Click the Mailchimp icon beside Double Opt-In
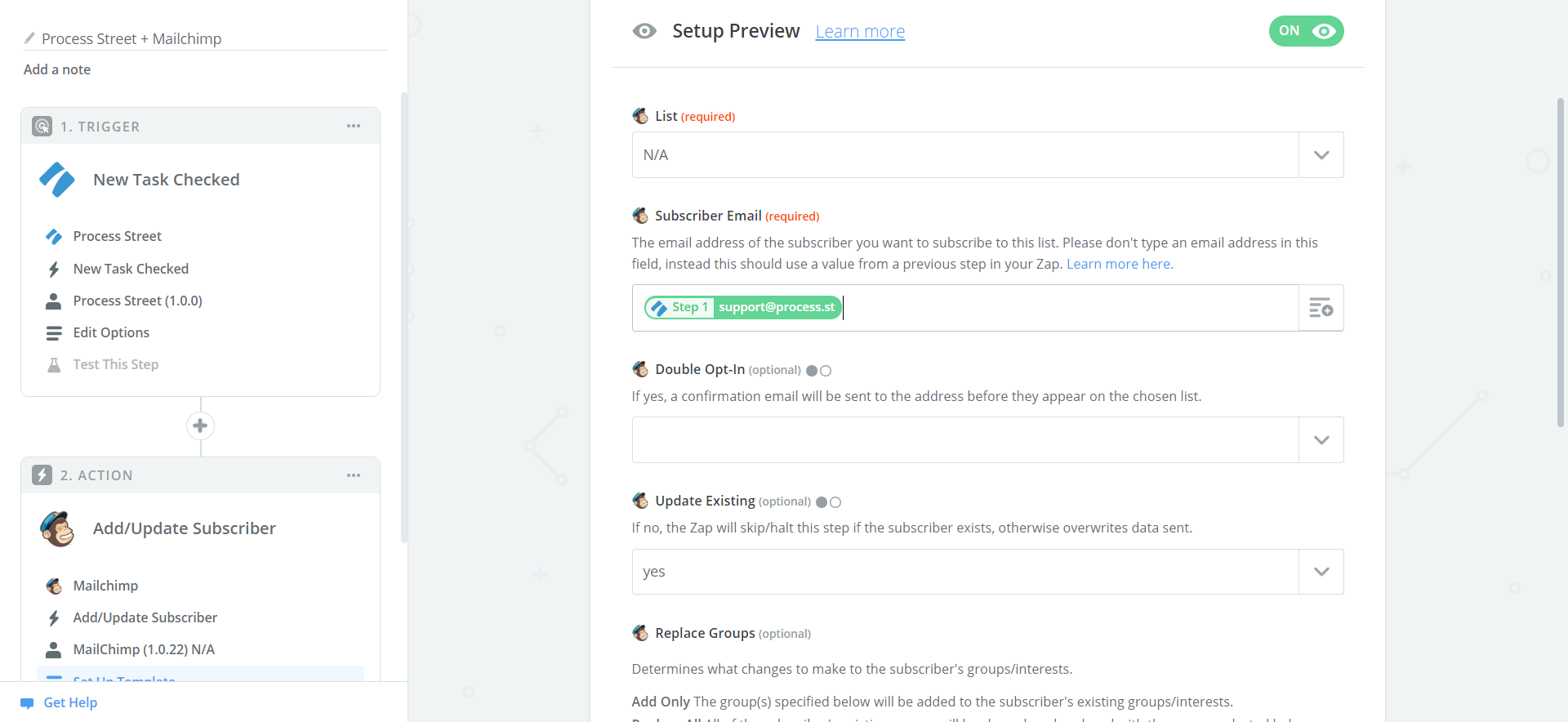Screen dimensions: 1568x722 pos(640,369)
